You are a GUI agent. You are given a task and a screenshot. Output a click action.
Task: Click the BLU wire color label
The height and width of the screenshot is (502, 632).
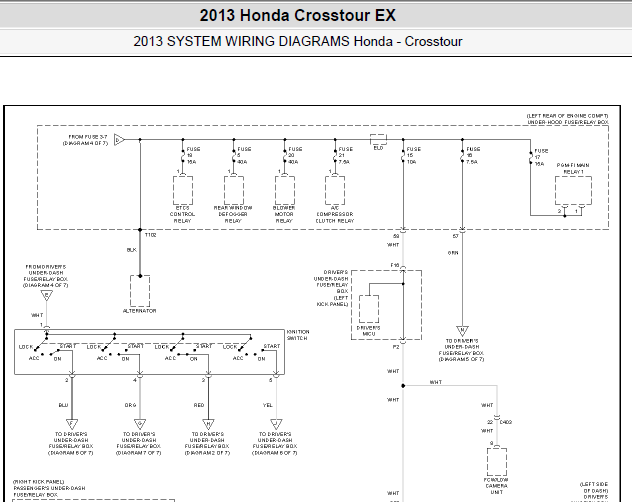click(63, 405)
